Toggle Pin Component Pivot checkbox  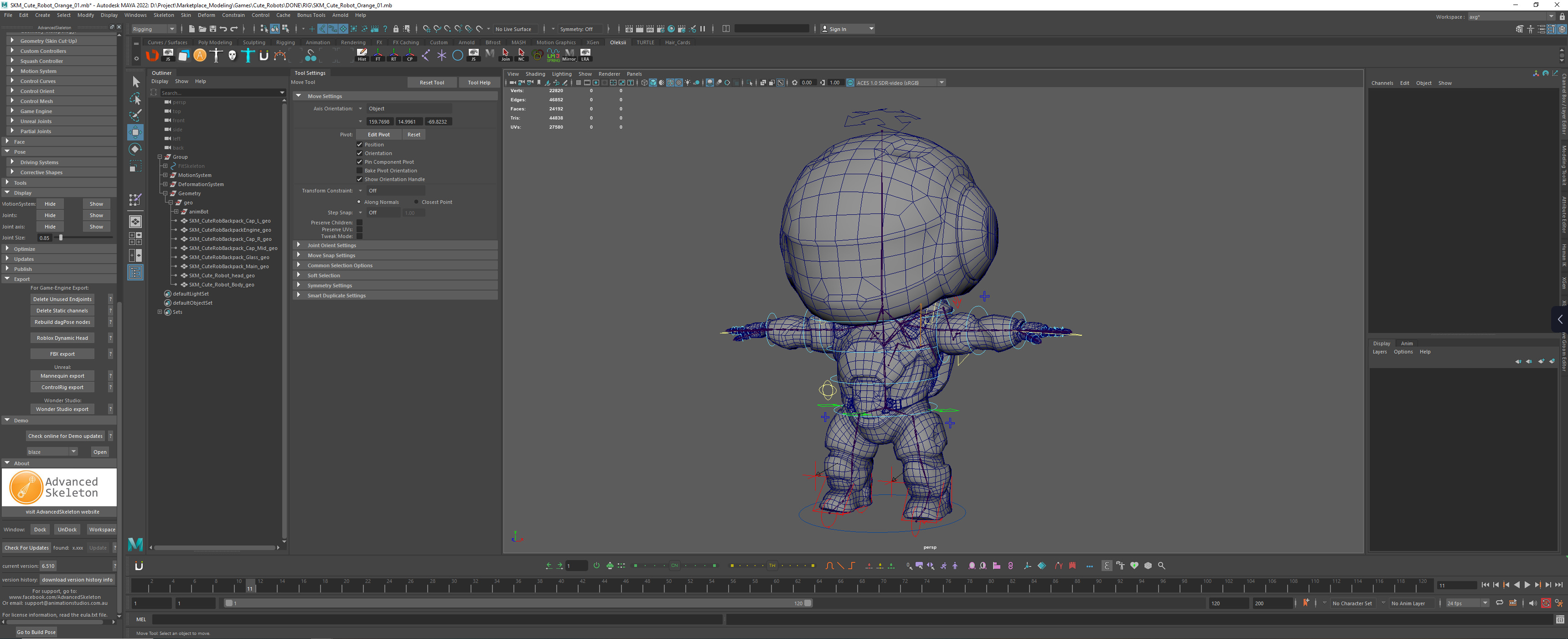point(359,161)
